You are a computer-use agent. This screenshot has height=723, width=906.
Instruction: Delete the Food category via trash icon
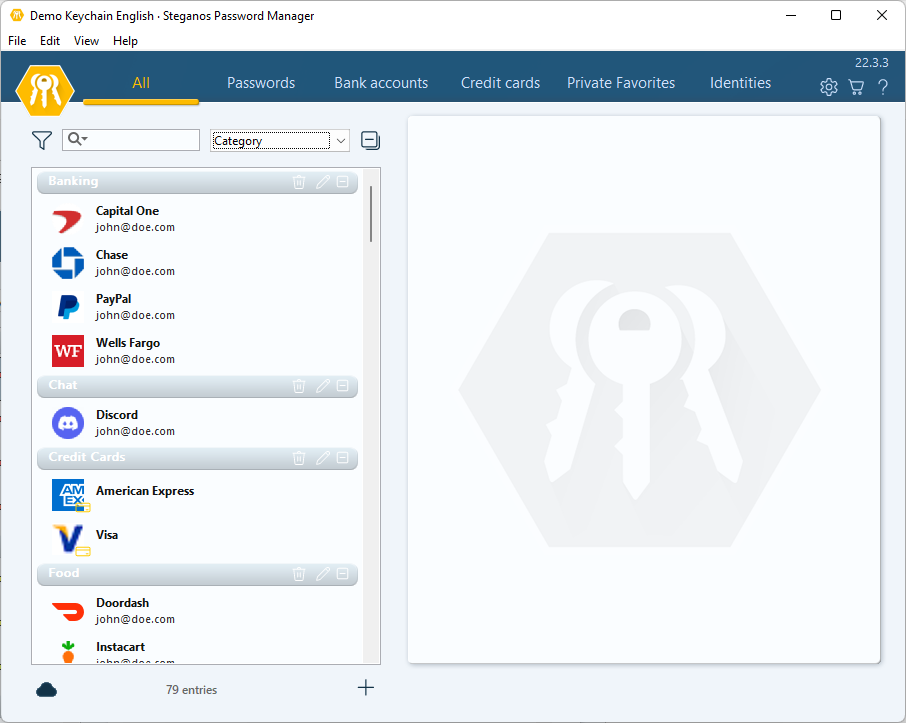299,574
